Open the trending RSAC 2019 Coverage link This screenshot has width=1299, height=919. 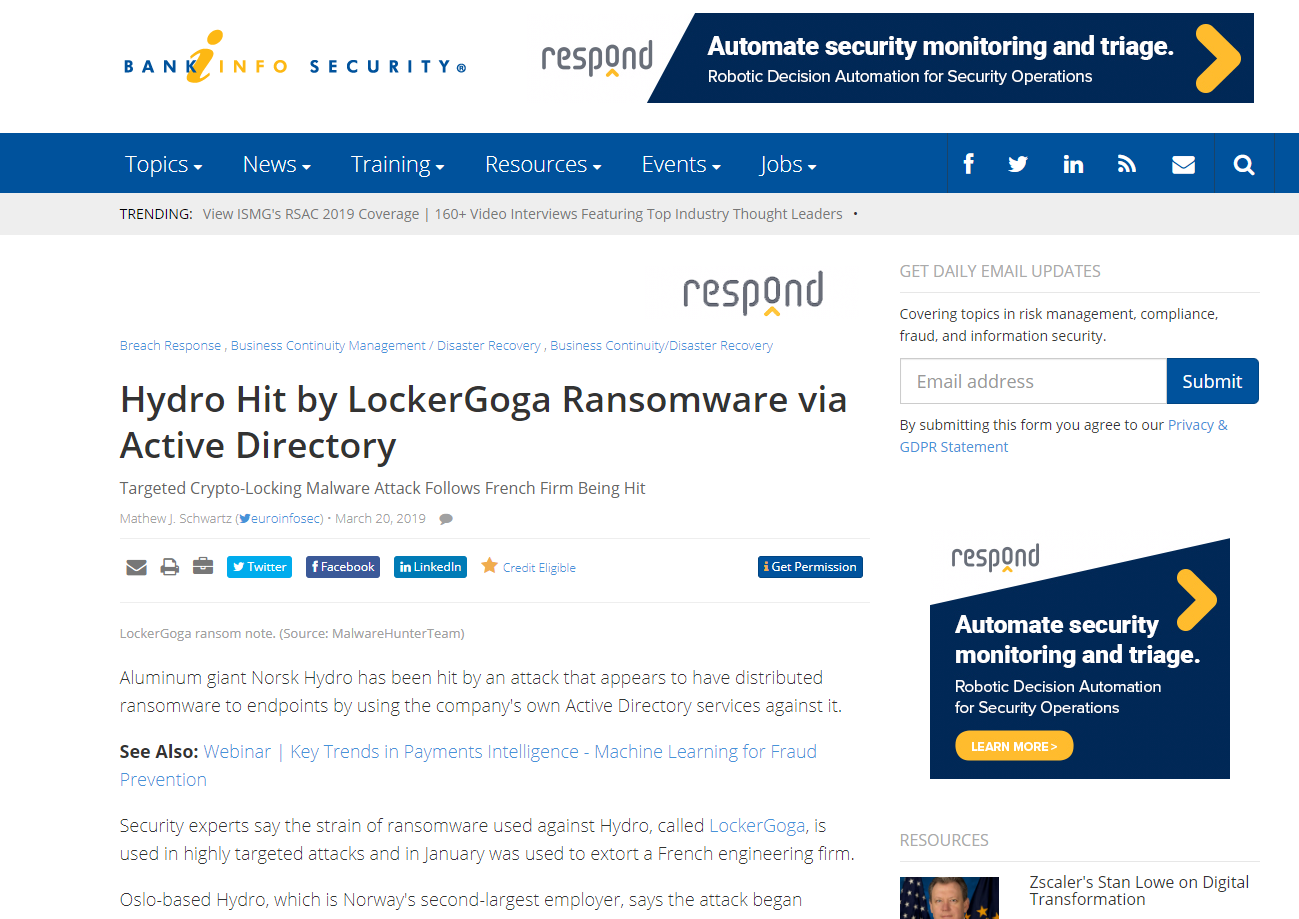pyautogui.click(x=523, y=214)
